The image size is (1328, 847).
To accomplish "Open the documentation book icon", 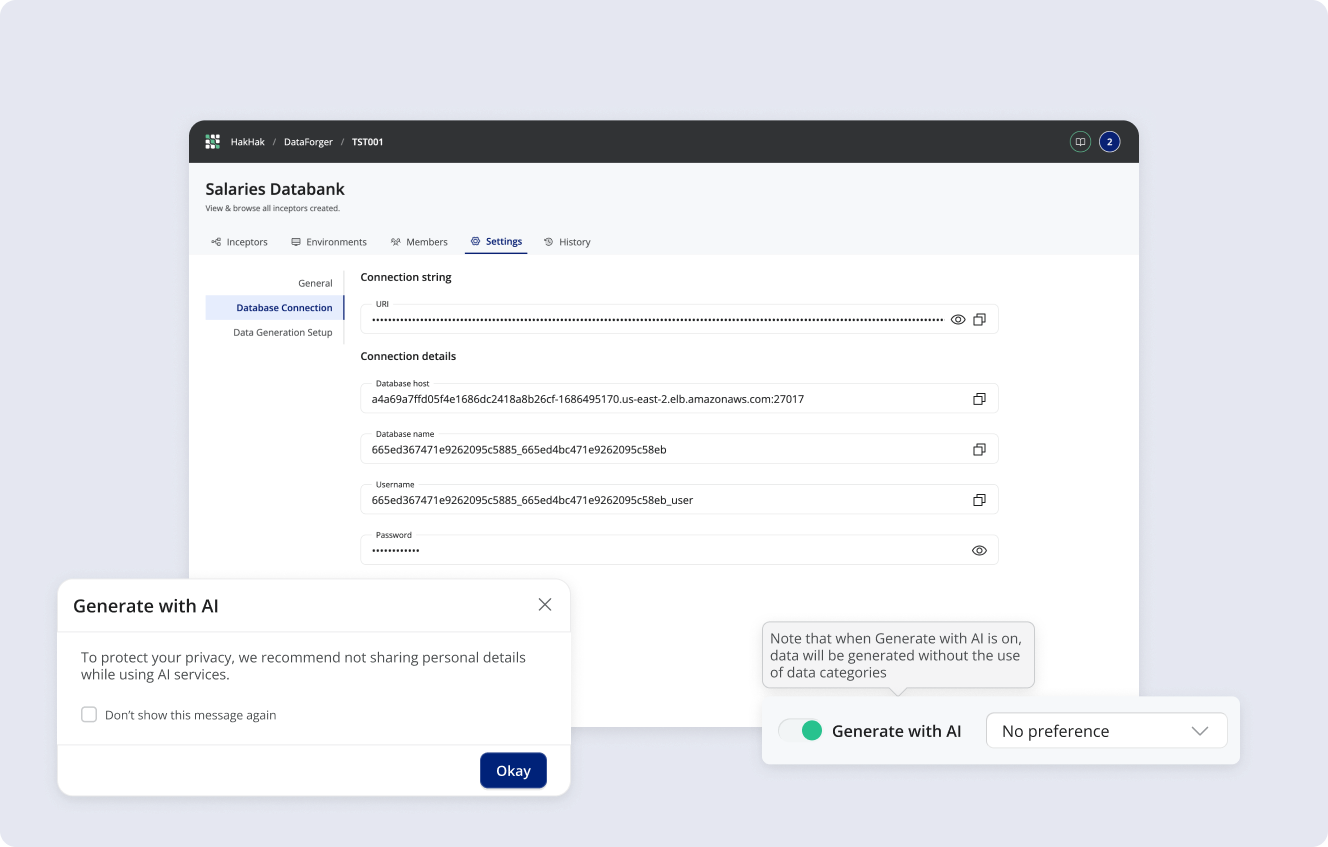I will (x=1080, y=142).
